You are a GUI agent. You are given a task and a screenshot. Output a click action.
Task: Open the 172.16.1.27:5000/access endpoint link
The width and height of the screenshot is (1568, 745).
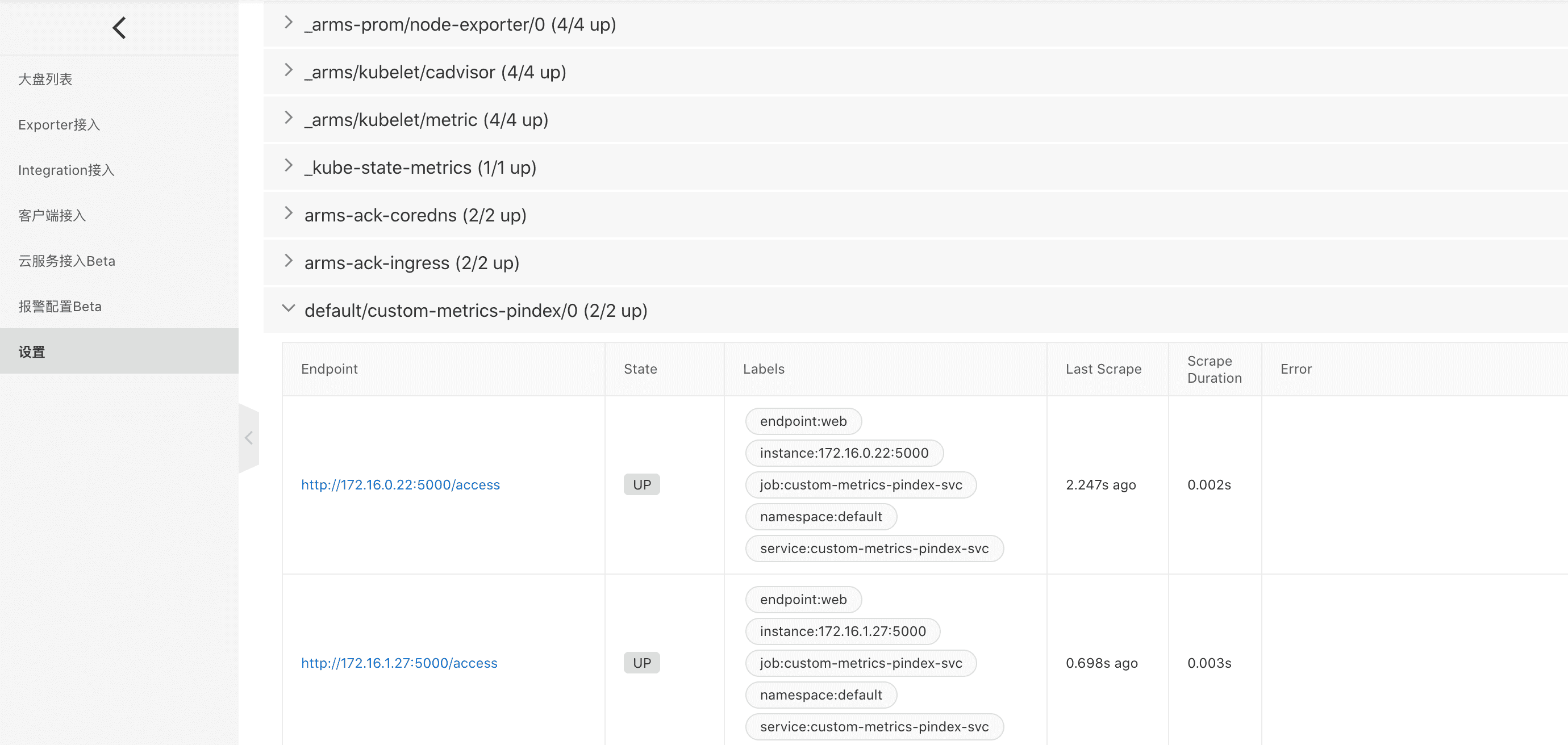click(x=399, y=663)
